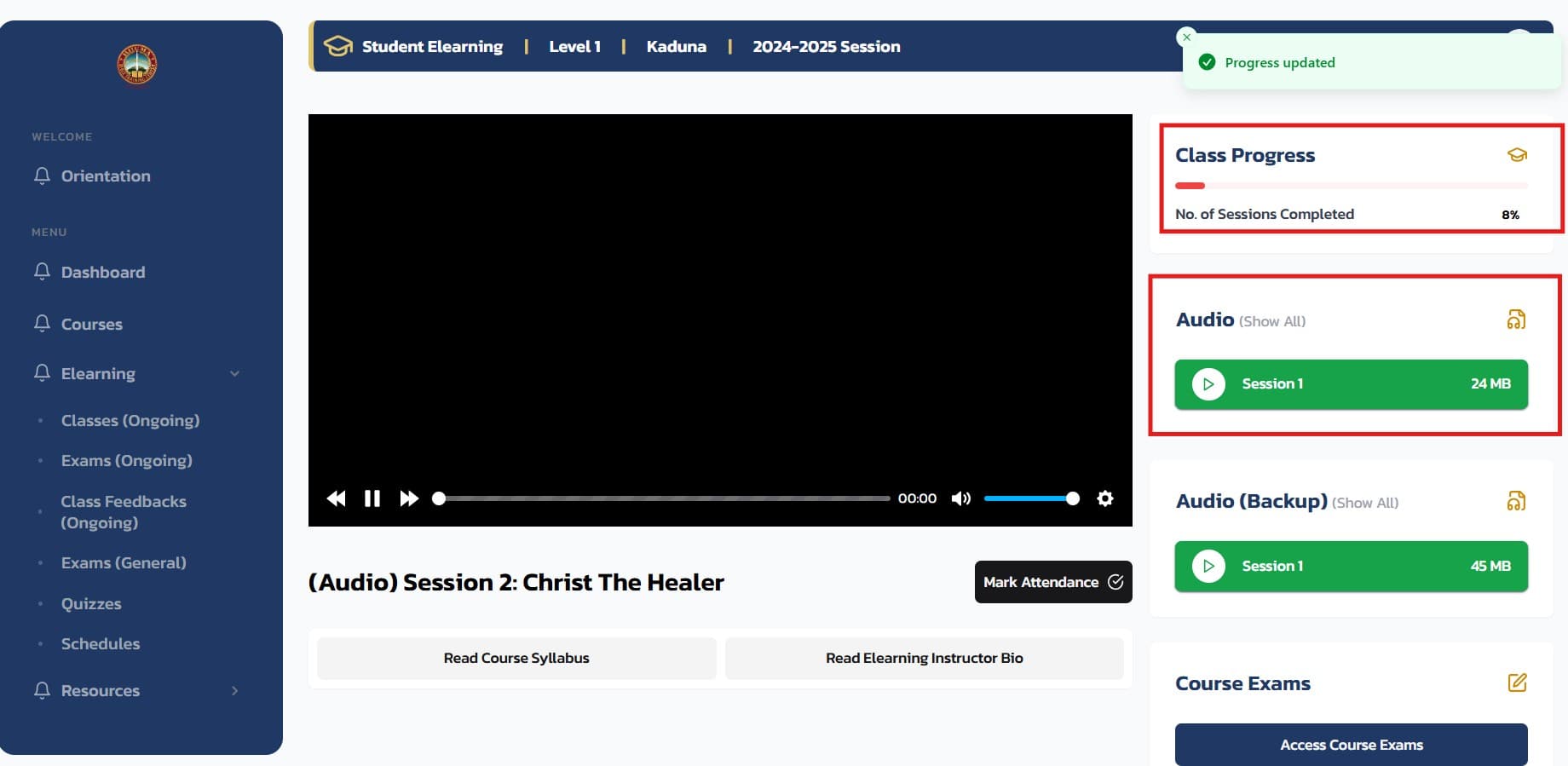Open the player settings gear

click(x=1104, y=498)
